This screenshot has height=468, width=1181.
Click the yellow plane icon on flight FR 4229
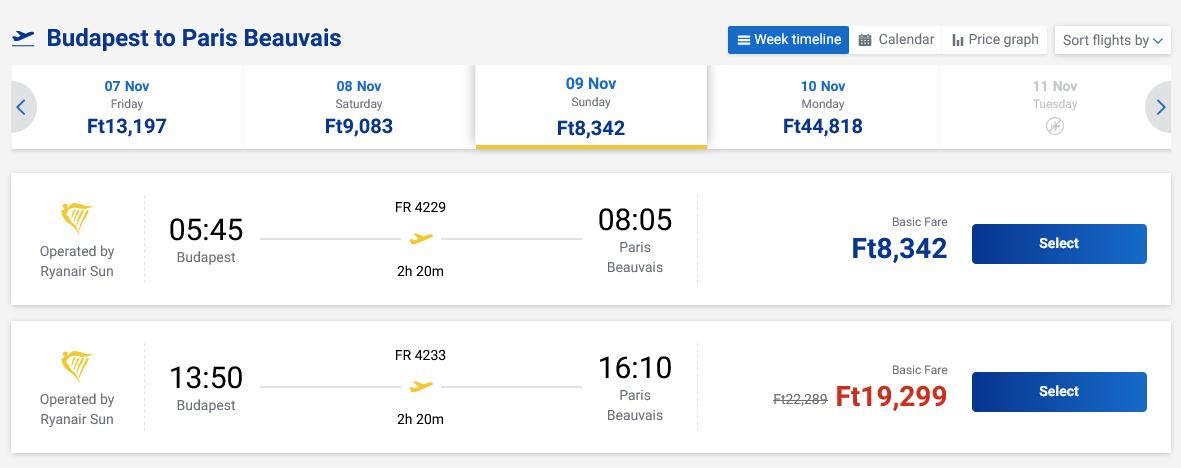pyautogui.click(x=421, y=238)
